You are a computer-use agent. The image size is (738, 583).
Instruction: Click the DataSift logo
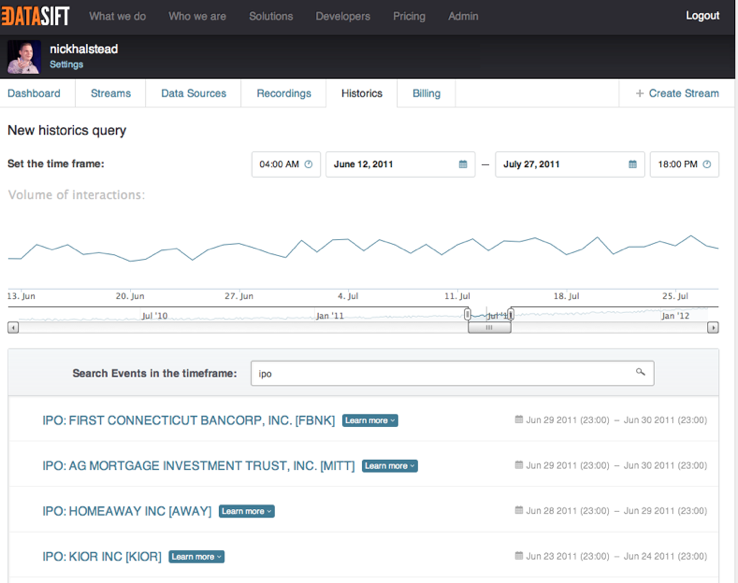[34, 16]
